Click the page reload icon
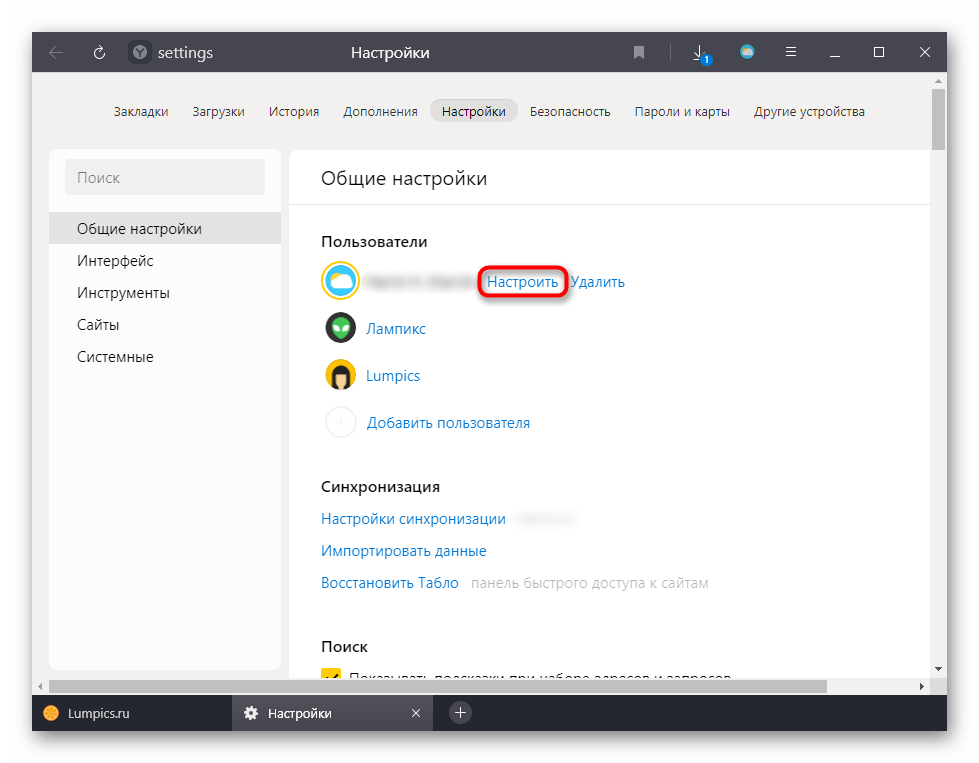The height and width of the screenshot is (763, 979). coord(99,53)
